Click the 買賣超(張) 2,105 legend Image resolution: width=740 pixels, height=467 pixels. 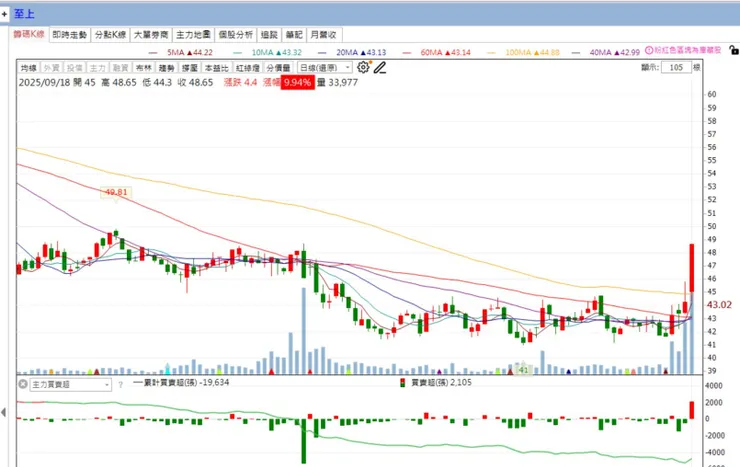pos(436,383)
